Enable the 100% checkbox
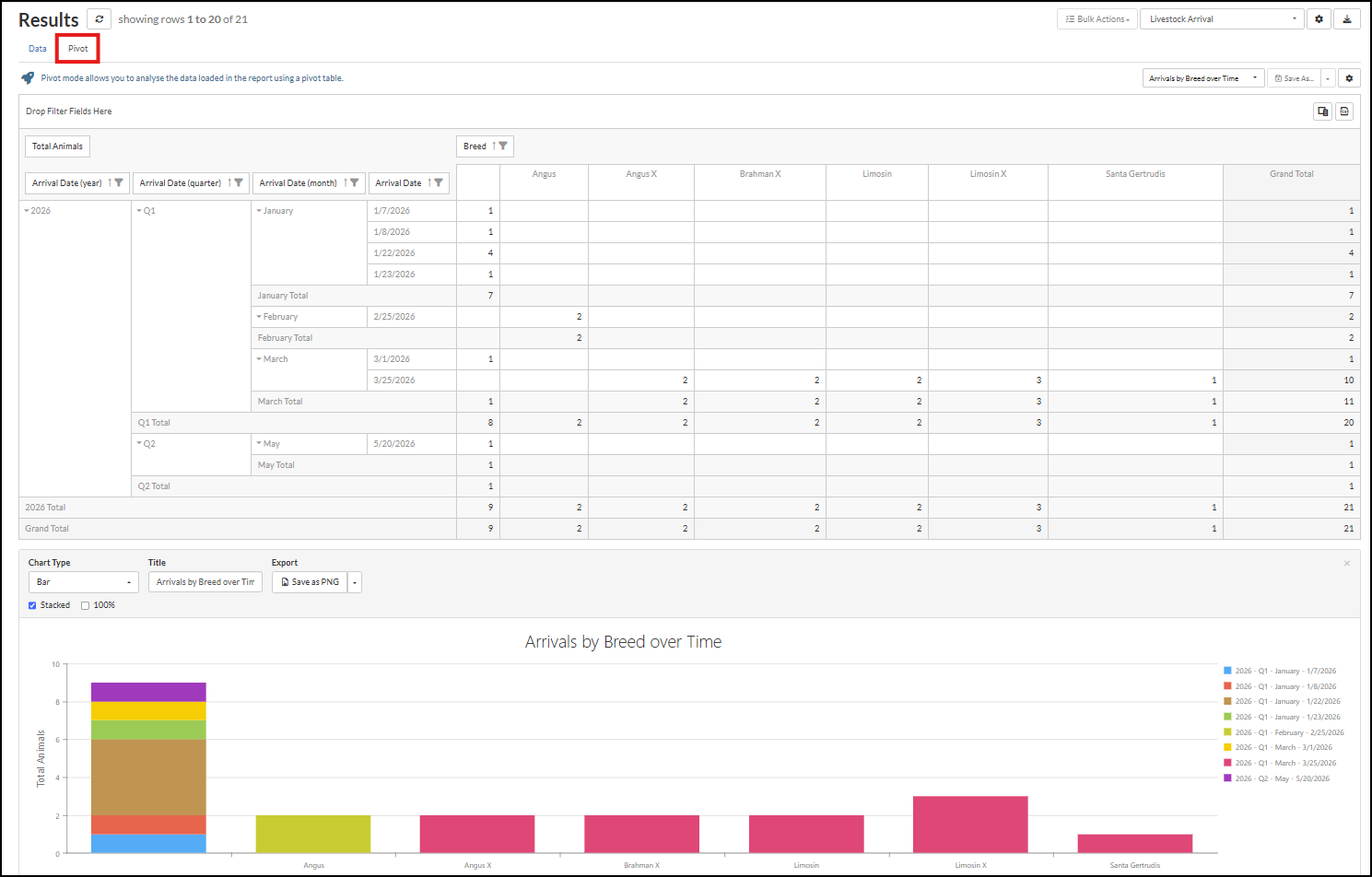The image size is (1372, 877). pos(85,605)
